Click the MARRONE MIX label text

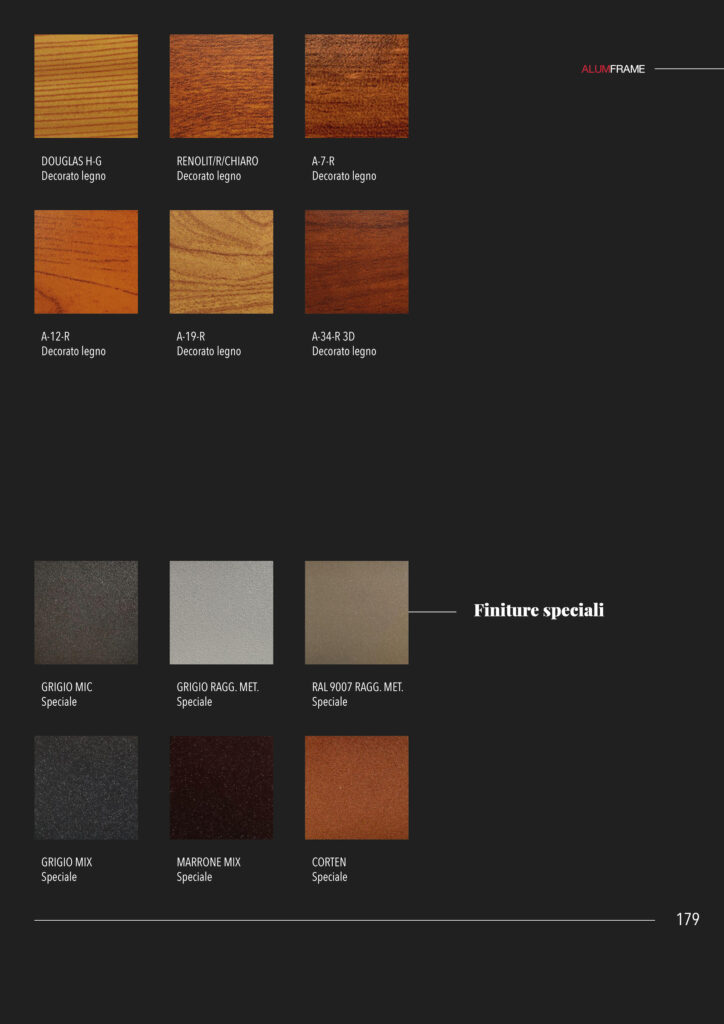point(208,862)
